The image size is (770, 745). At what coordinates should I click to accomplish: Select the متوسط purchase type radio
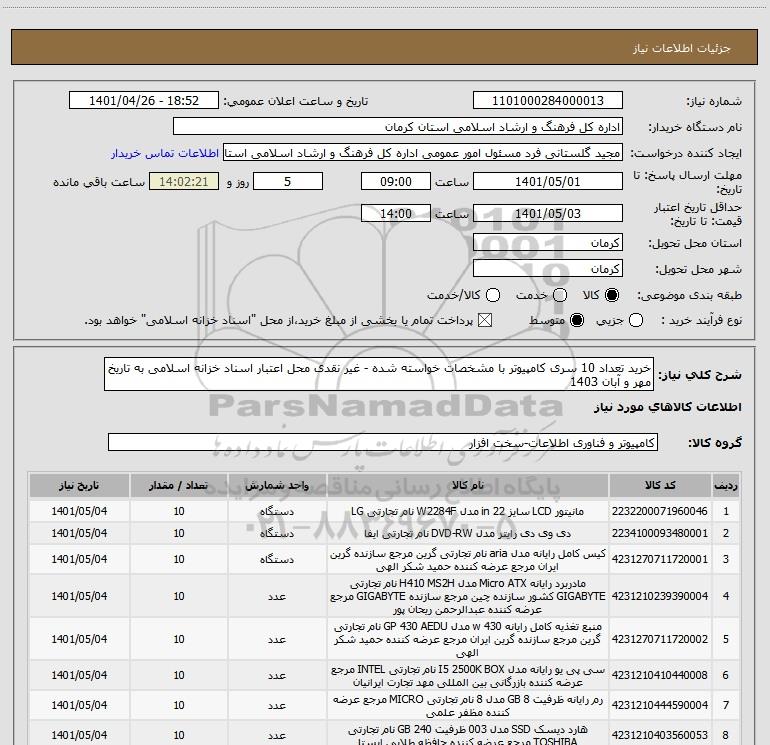577,320
